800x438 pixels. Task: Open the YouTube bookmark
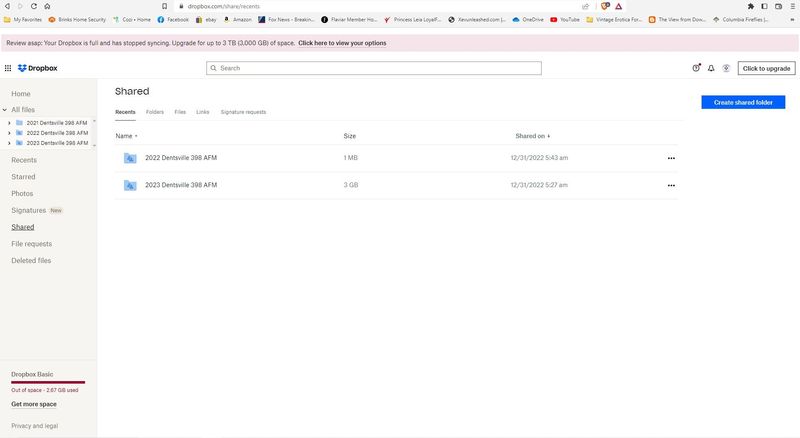click(565, 19)
